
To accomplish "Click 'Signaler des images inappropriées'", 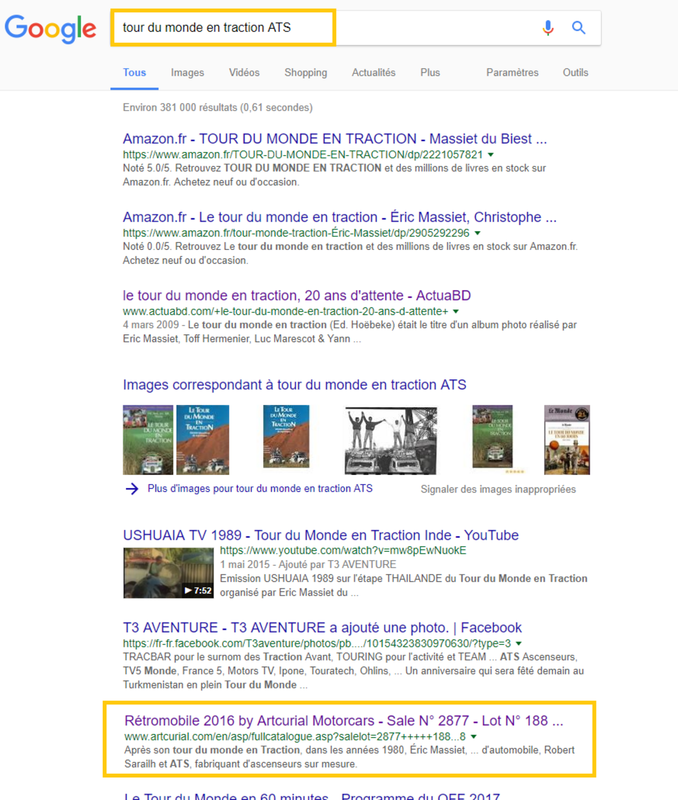I will [x=498, y=489].
